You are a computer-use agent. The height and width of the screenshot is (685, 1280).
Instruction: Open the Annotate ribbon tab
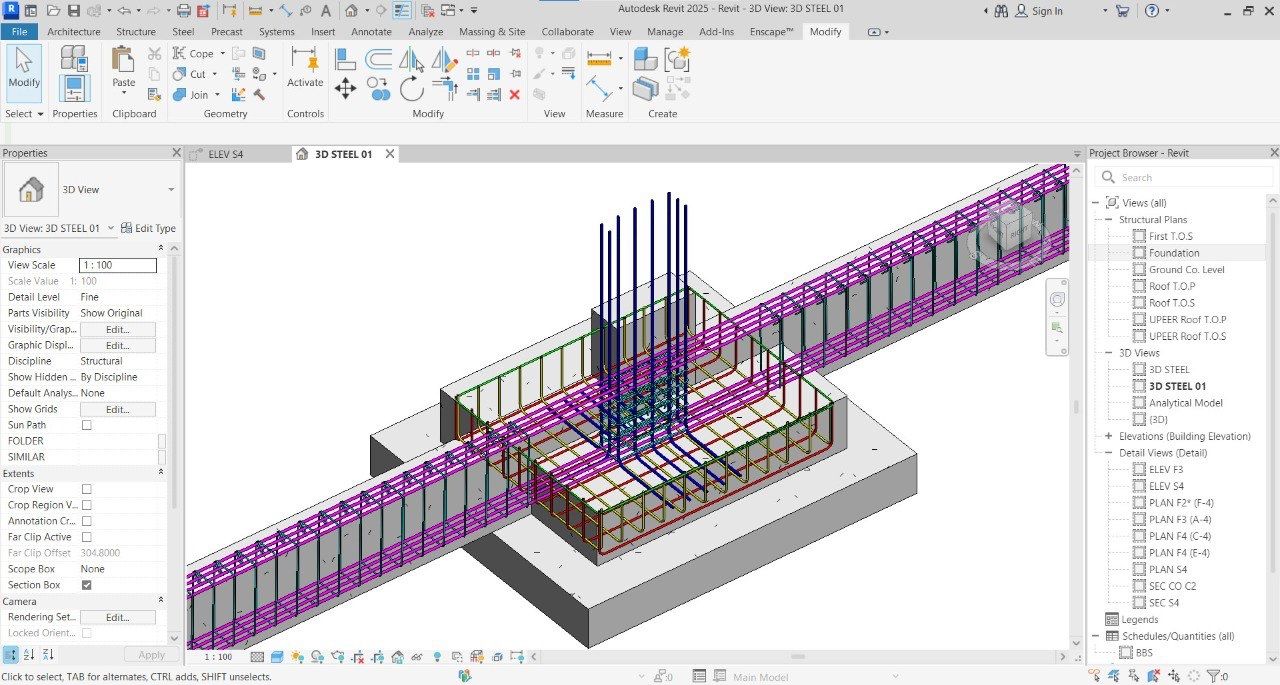(372, 32)
